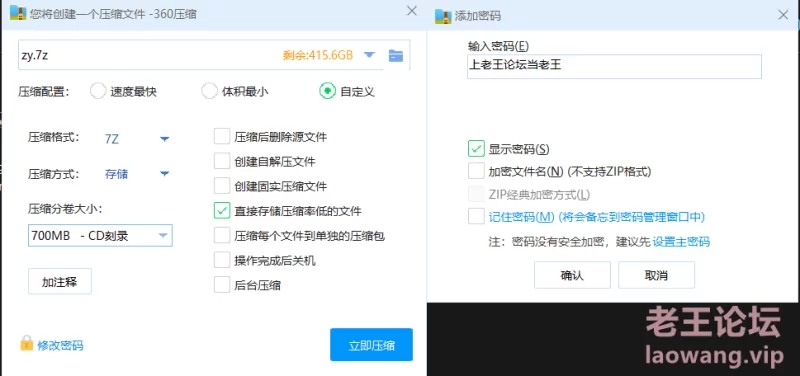Click the 立即压缩 button
The image size is (800, 376).
(371, 344)
